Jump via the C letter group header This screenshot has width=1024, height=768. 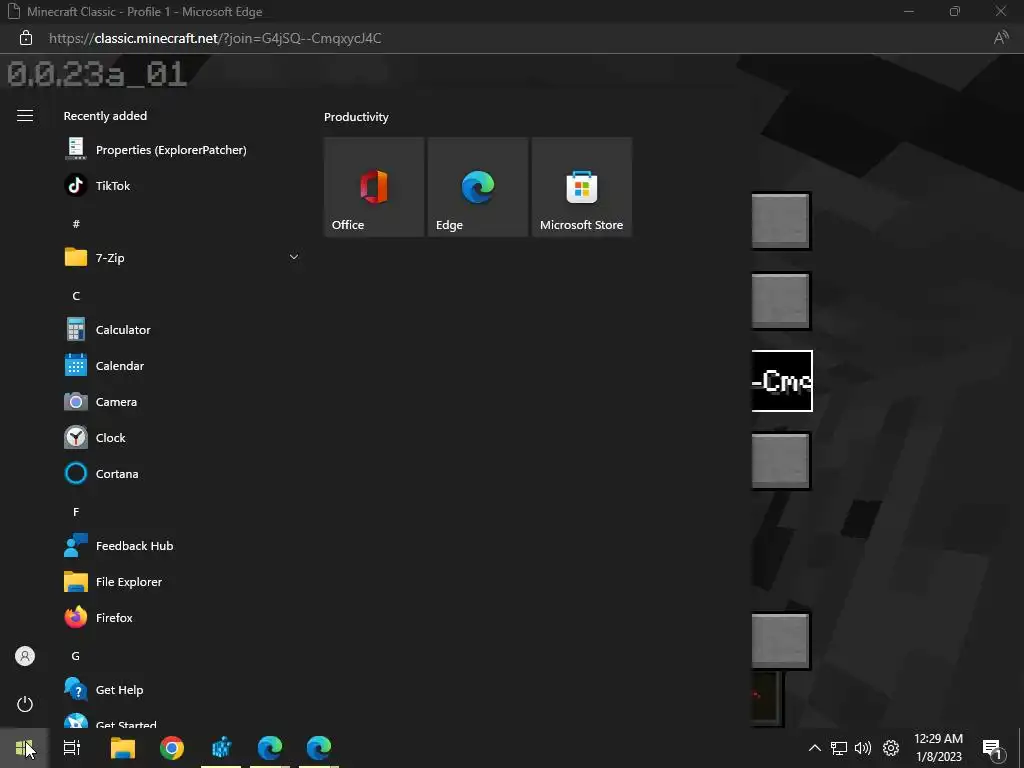(76, 296)
